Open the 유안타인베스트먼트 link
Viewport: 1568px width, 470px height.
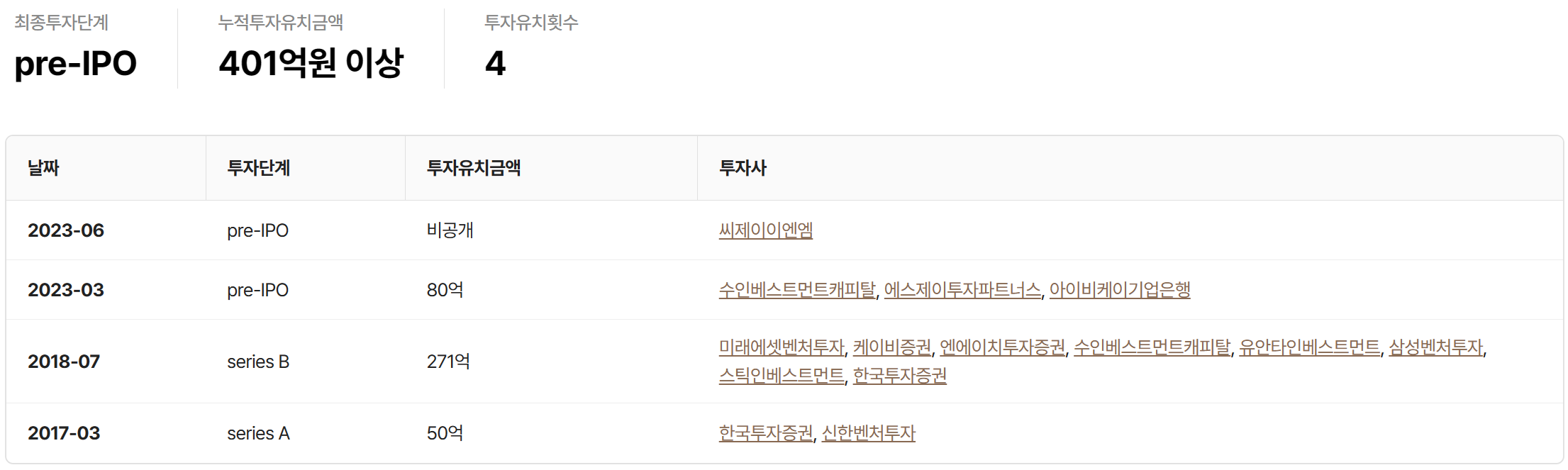pos(1309,347)
